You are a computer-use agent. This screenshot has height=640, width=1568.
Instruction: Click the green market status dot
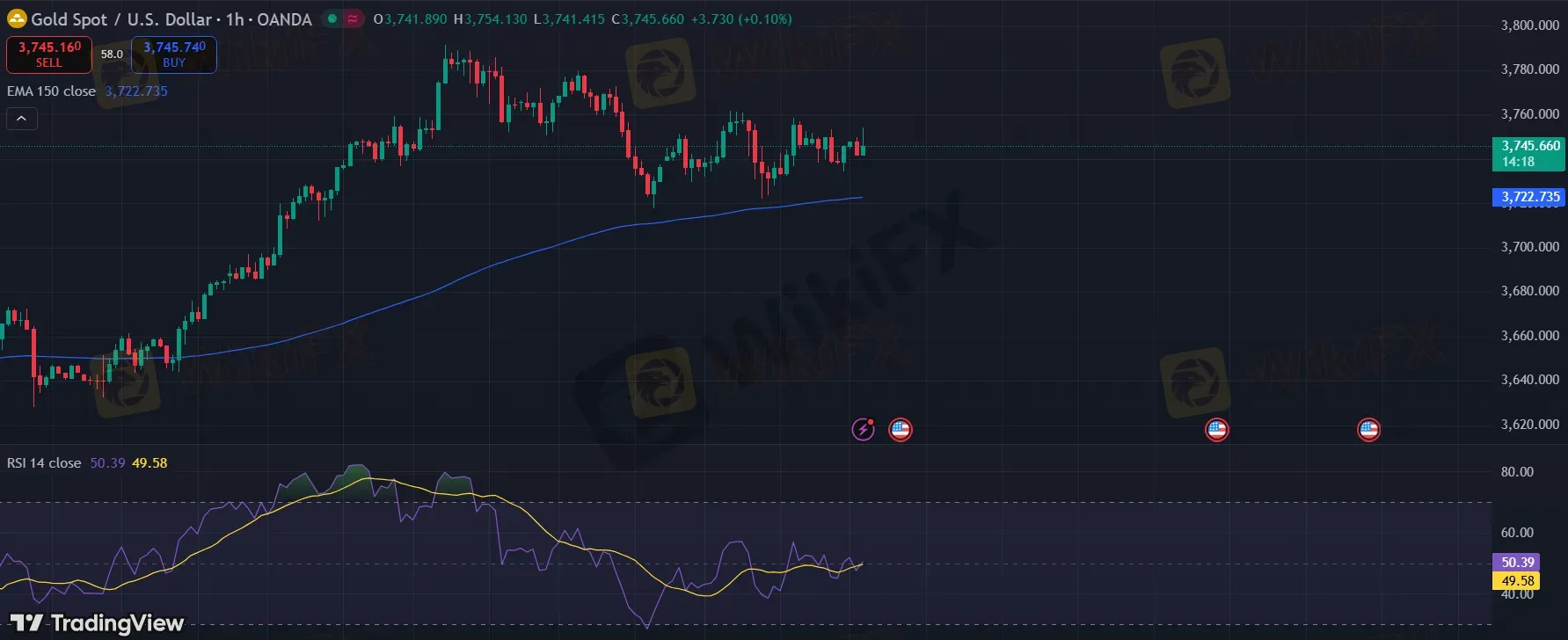(x=332, y=18)
